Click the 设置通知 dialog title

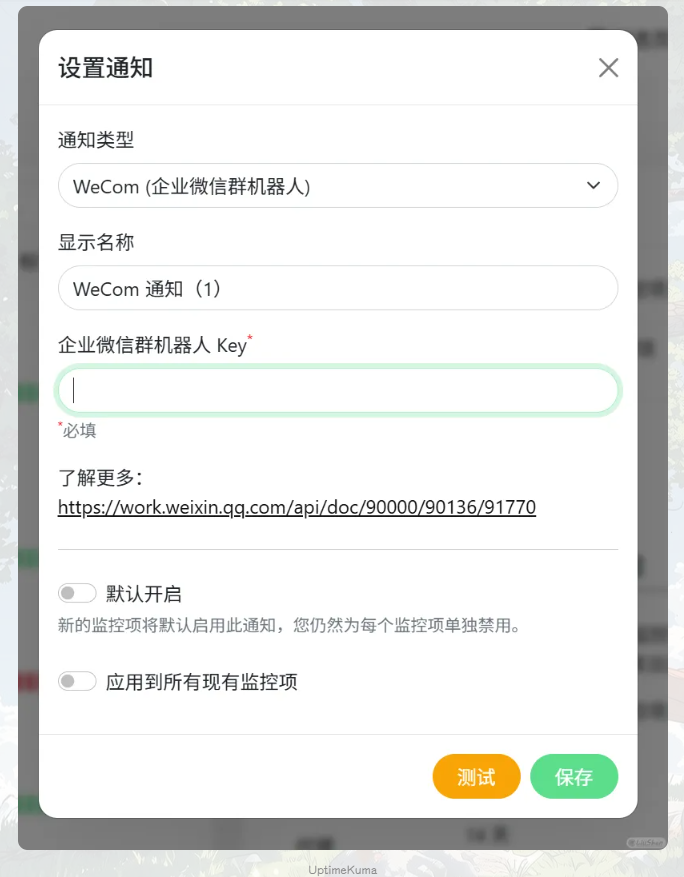pos(106,68)
